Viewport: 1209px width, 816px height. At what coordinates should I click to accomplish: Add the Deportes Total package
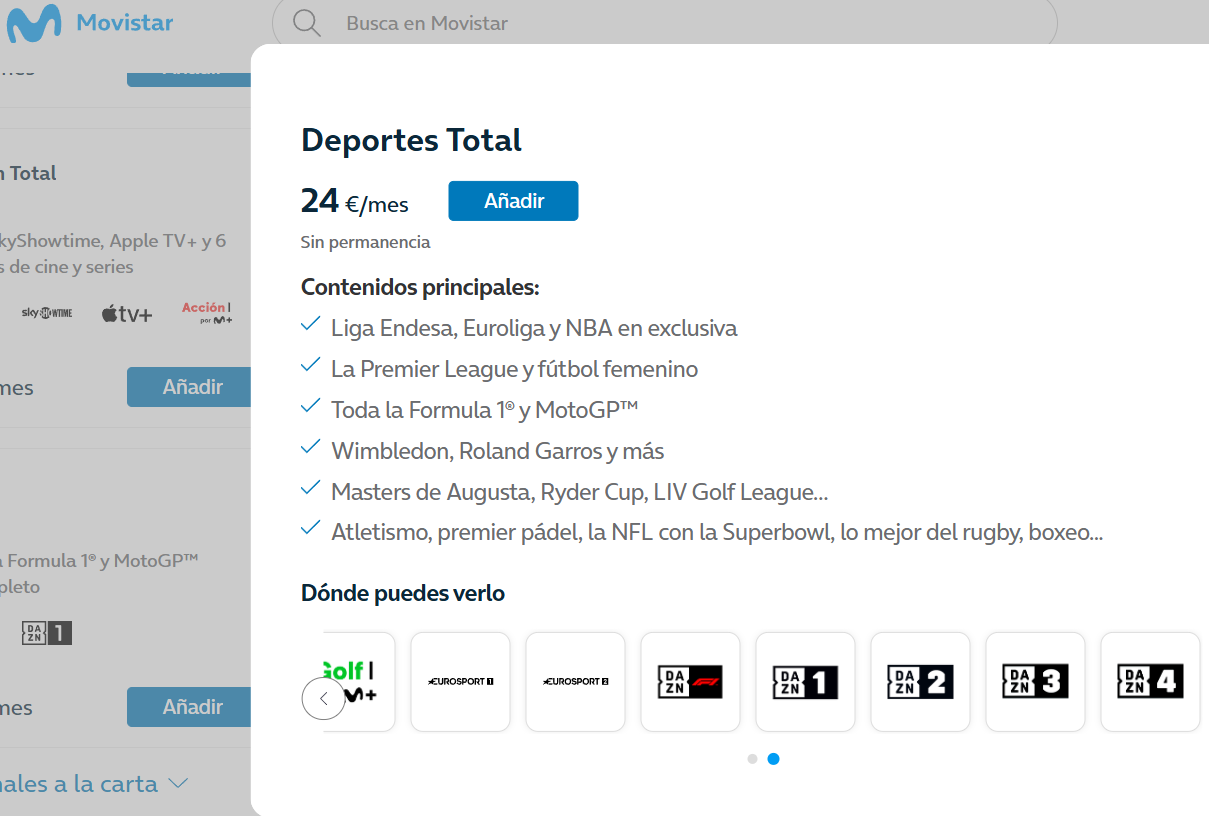[513, 201]
